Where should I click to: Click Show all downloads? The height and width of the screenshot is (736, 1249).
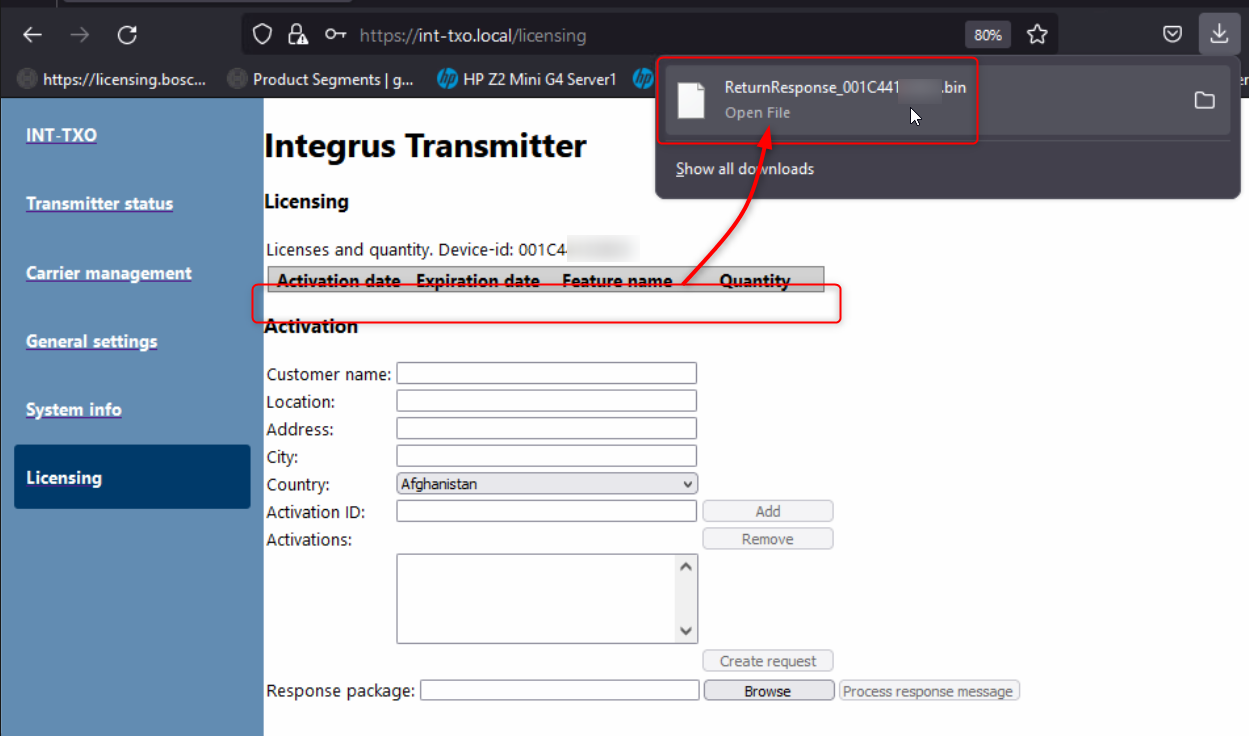tap(744, 169)
